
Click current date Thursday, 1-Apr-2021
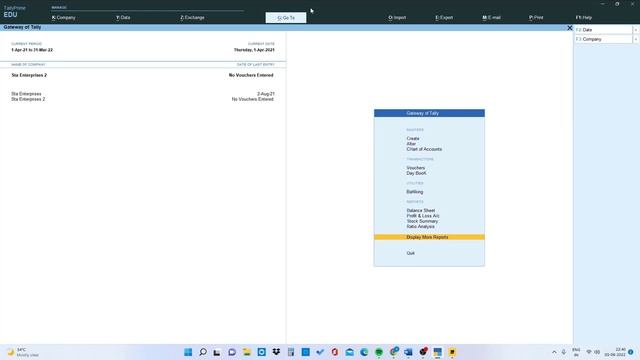point(254,50)
